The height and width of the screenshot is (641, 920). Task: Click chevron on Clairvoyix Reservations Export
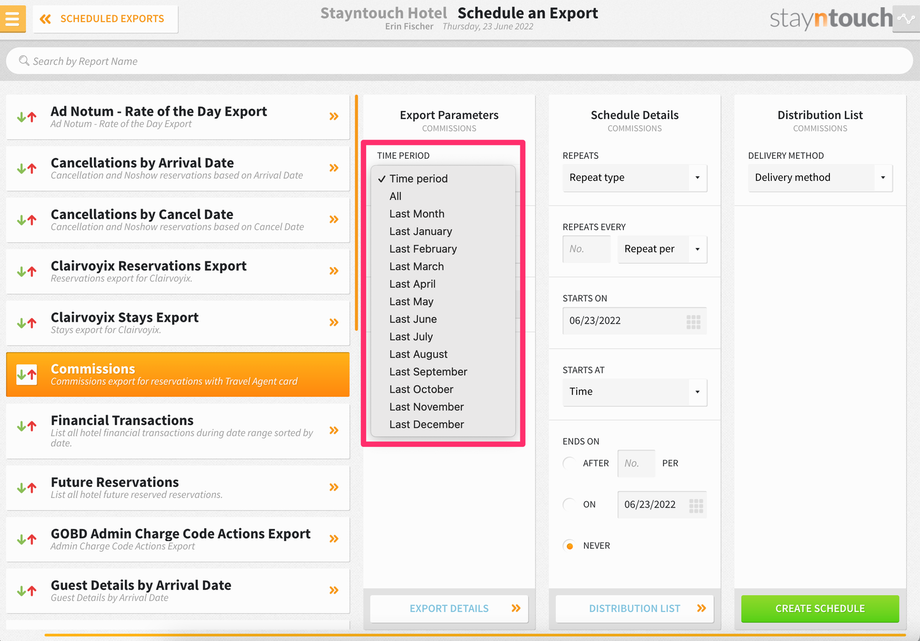[x=334, y=271]
